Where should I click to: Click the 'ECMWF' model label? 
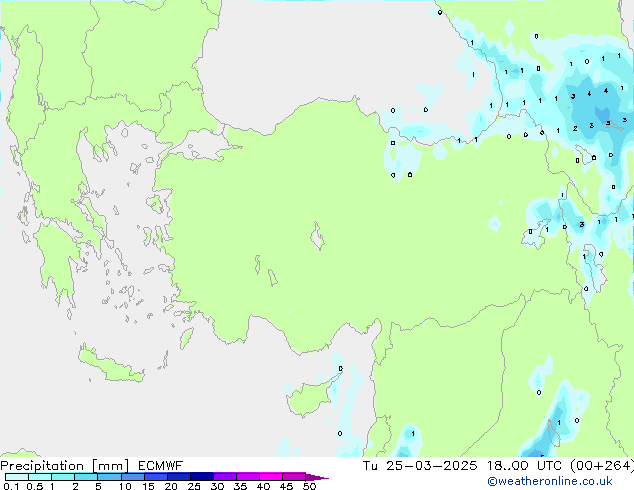tap(161, 466)
